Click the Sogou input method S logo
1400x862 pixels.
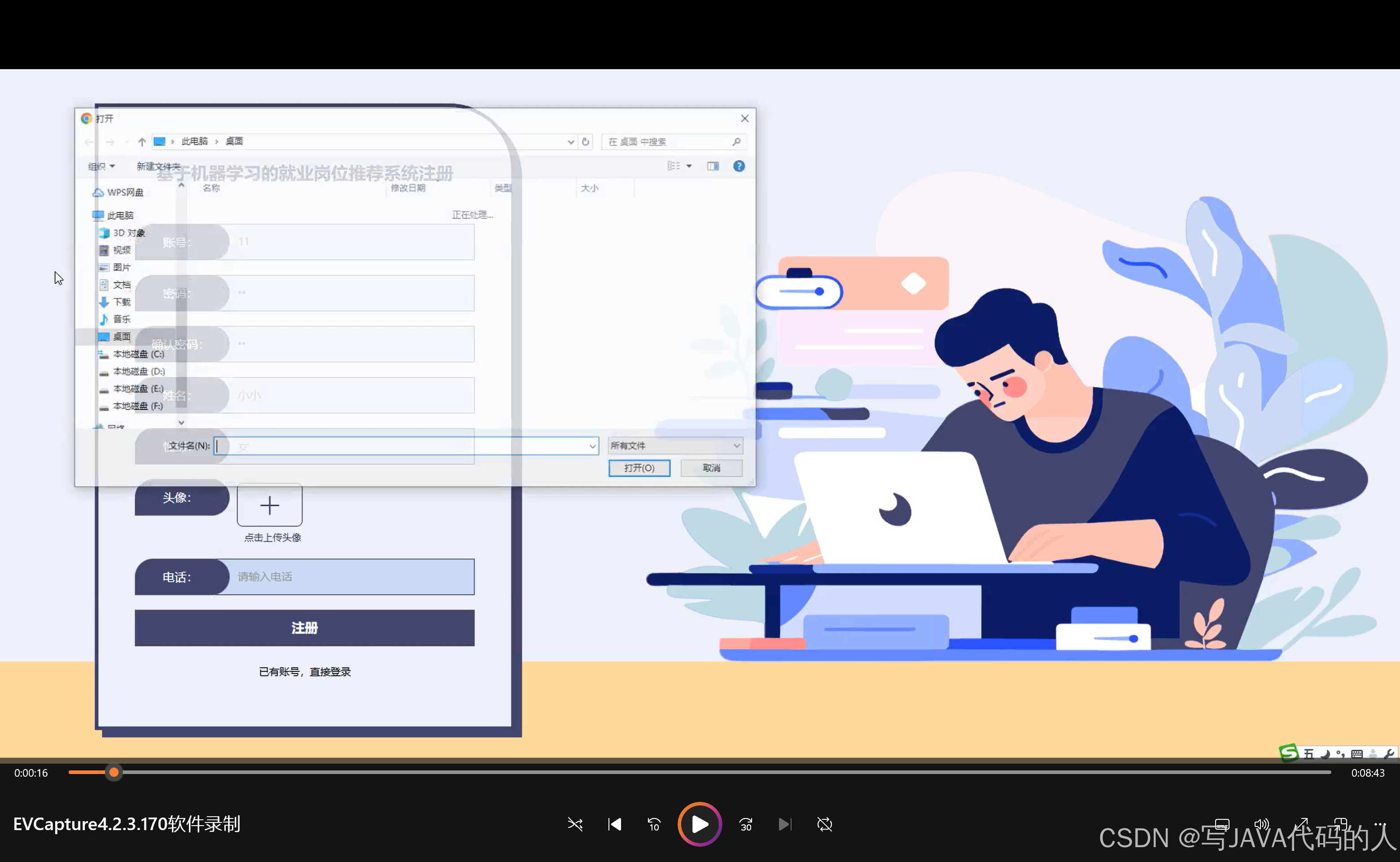pos(1288,753)
